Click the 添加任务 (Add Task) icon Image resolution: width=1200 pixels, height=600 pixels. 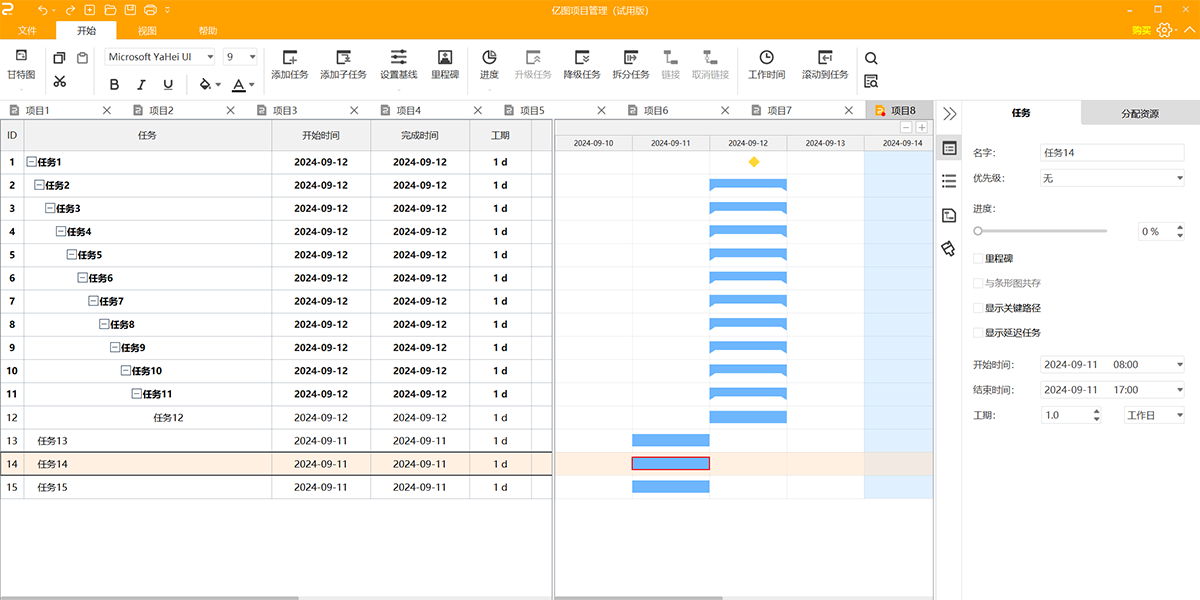[289, 58]
